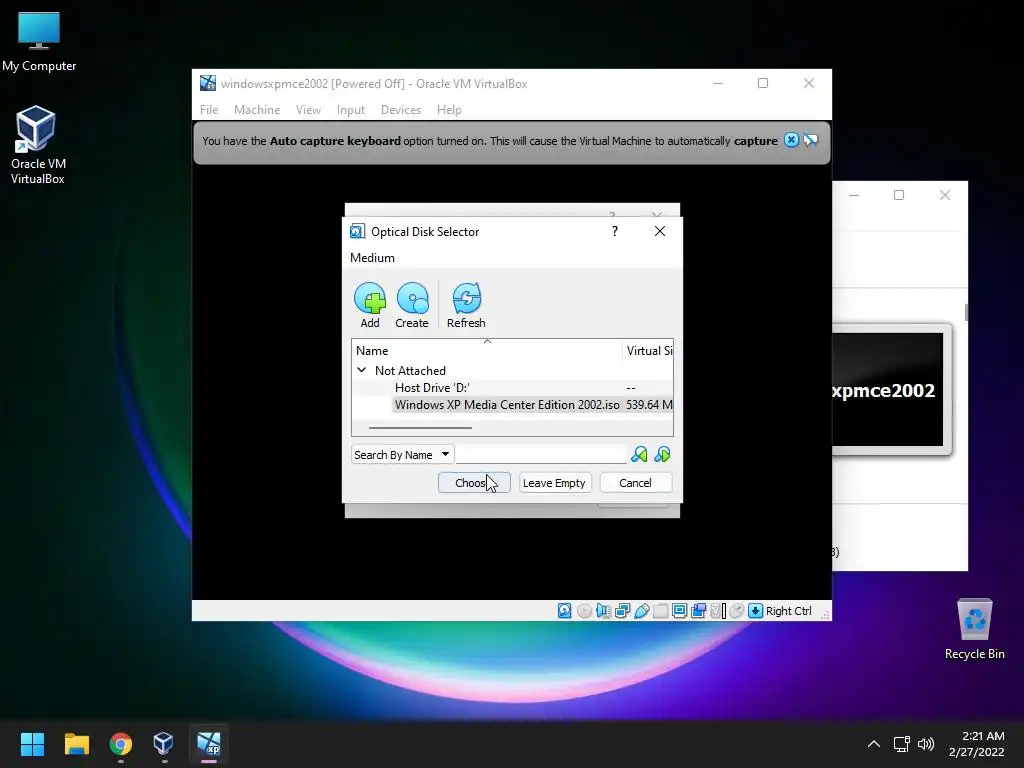This screenshot has width=1024, height=768.
Task: Select Windows XP Media Center Edition 2002.iso
Action: (x=507, y=405)
